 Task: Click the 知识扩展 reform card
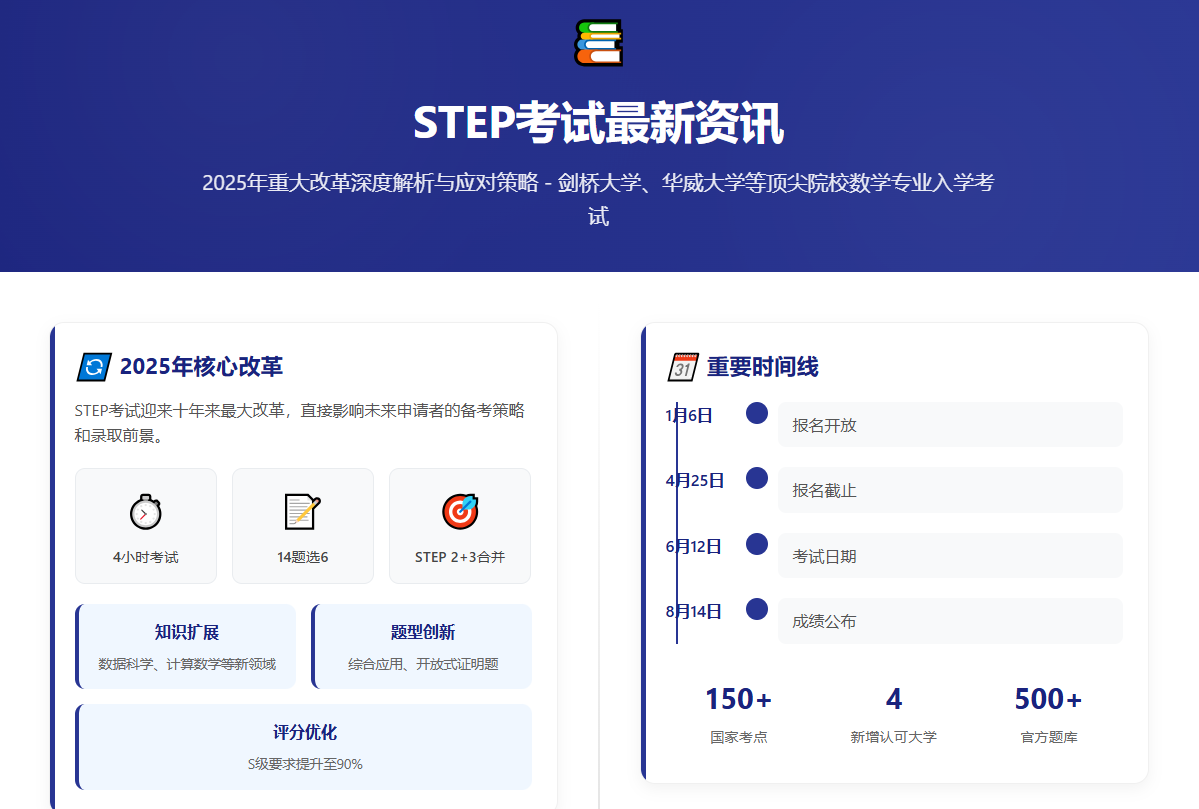[187, 647]
